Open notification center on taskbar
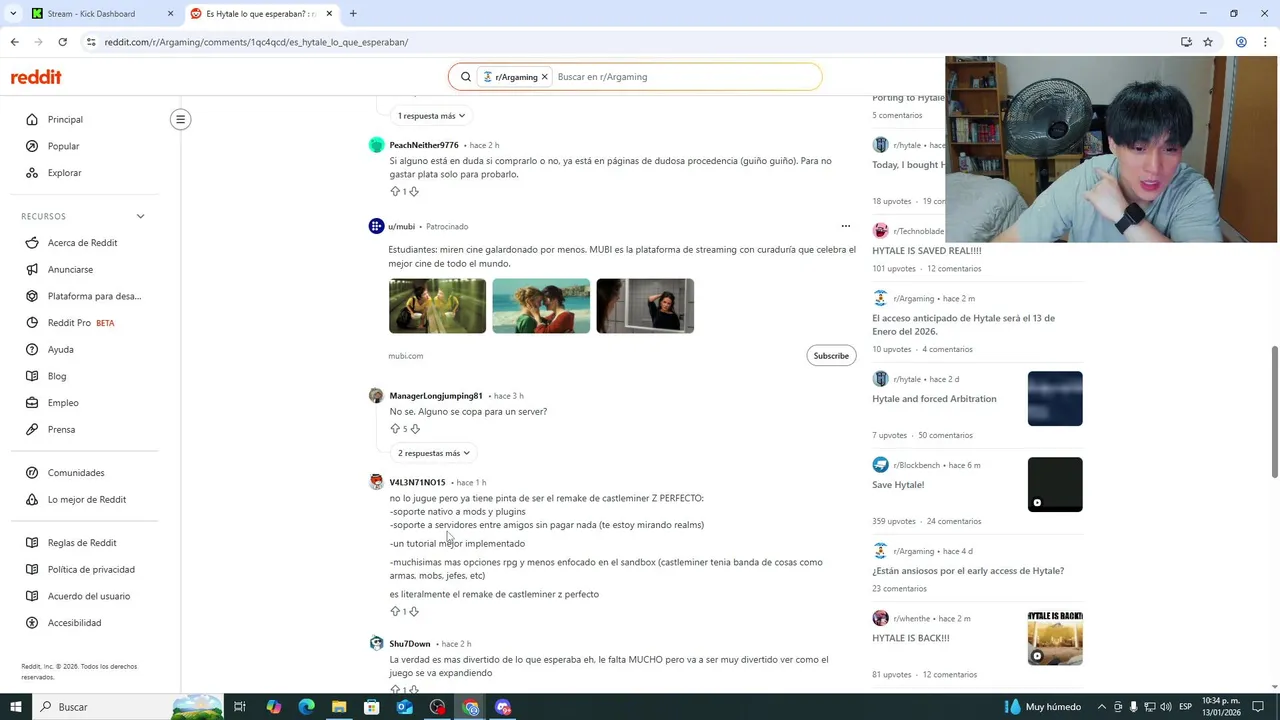Image resolution: width=1280 pixels, height=720 pixels. pyautogui.click(x=1259, y=707)
